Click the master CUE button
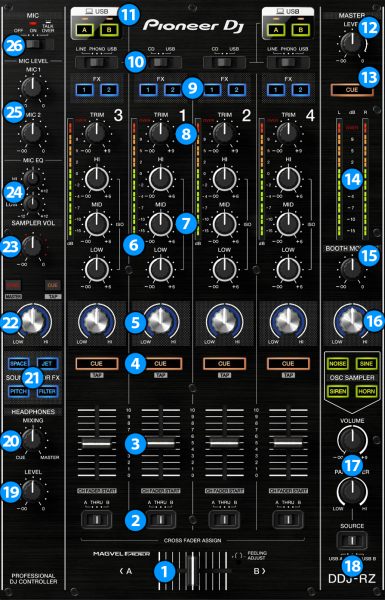 click(x=352, y=90)
